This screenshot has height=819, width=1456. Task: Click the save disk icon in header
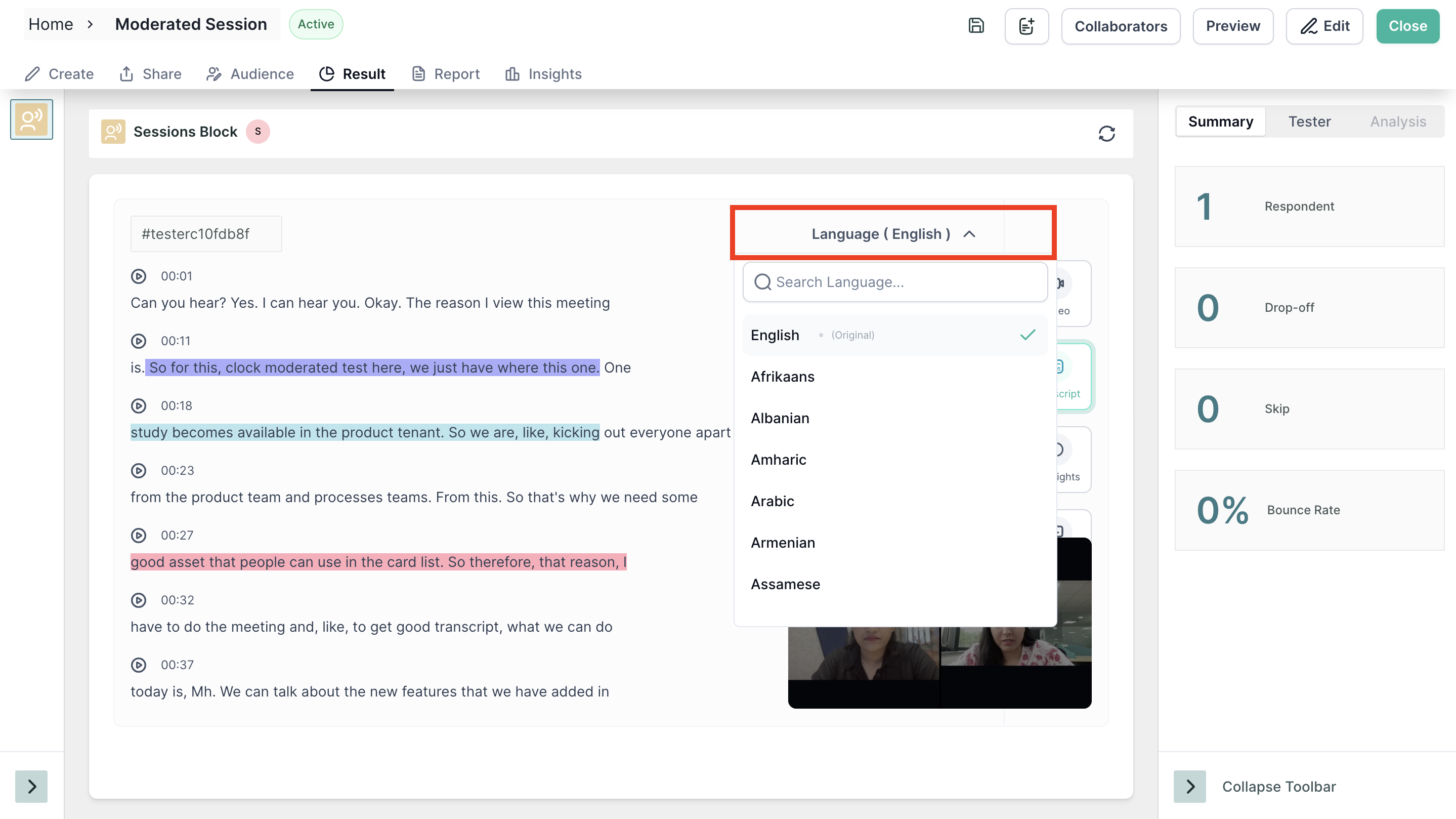click(x=976, y=25)
